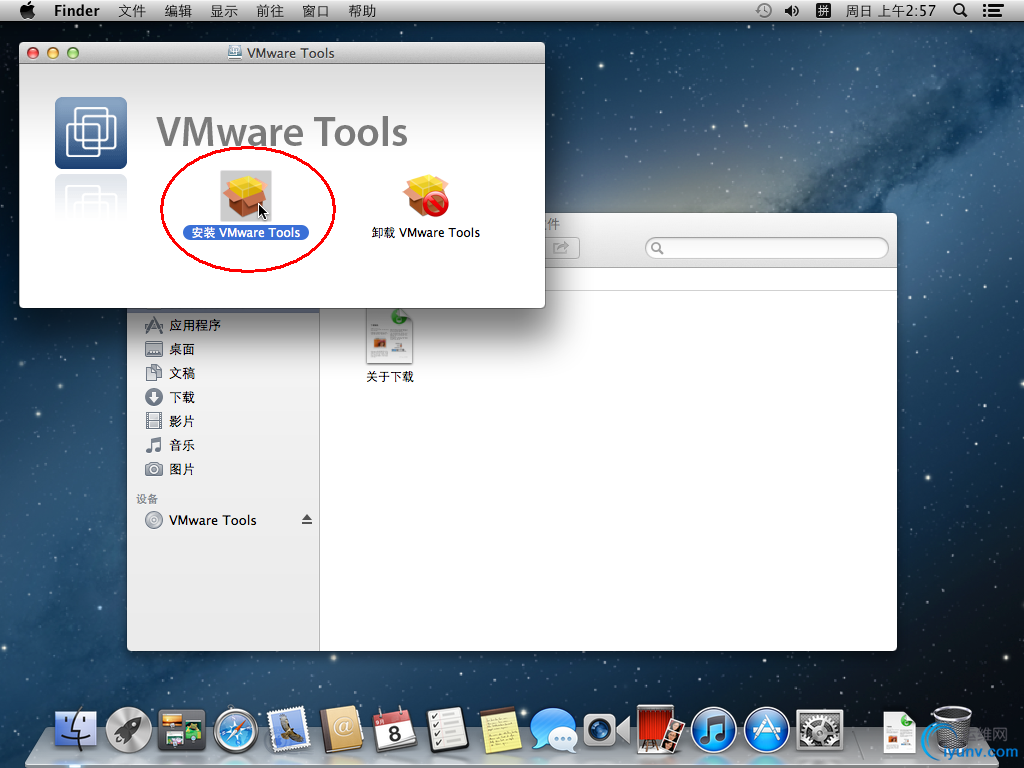The image size is (1024, 768).
Task: Zoom the VMware Tools window
Action: pyautogui.click(x=73, y=53)
